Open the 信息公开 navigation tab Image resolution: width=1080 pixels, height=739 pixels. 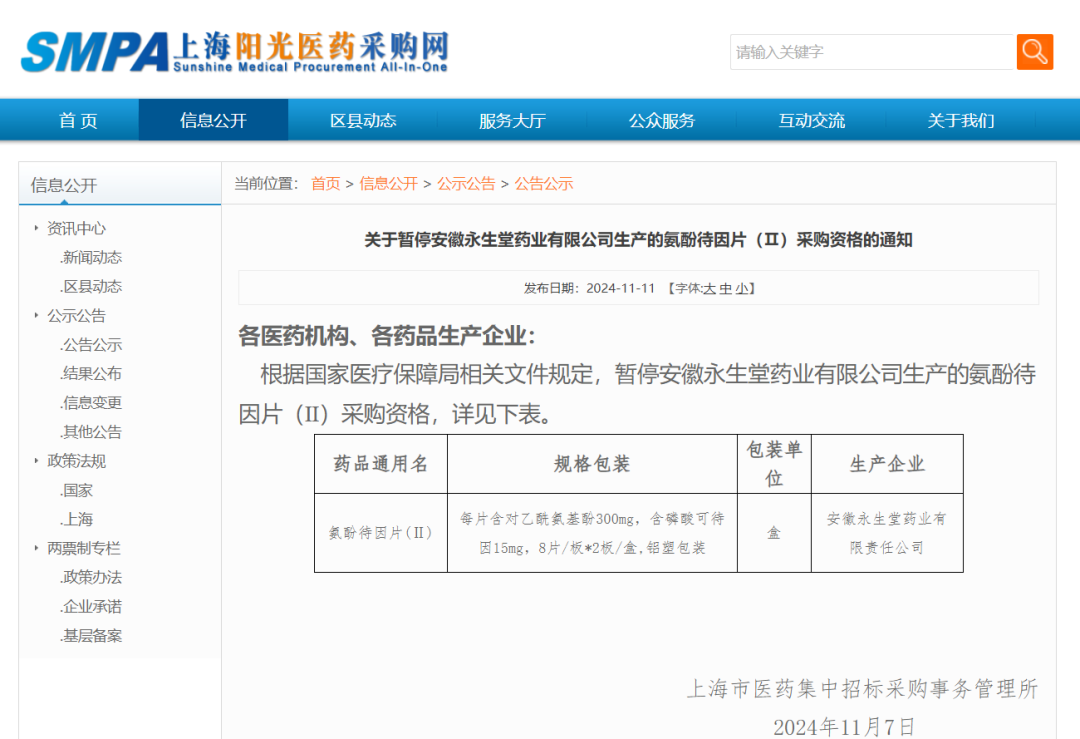214,121
